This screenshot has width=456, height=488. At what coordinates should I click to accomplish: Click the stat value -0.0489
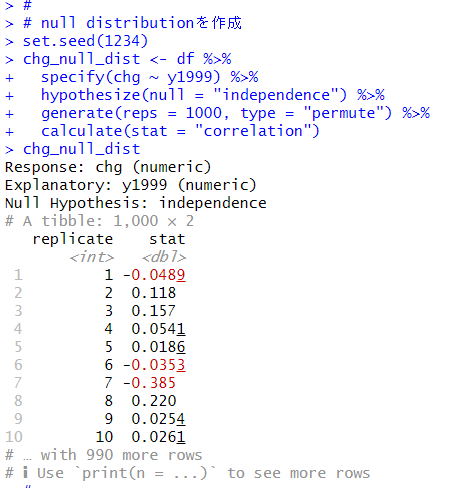point(154,275)
